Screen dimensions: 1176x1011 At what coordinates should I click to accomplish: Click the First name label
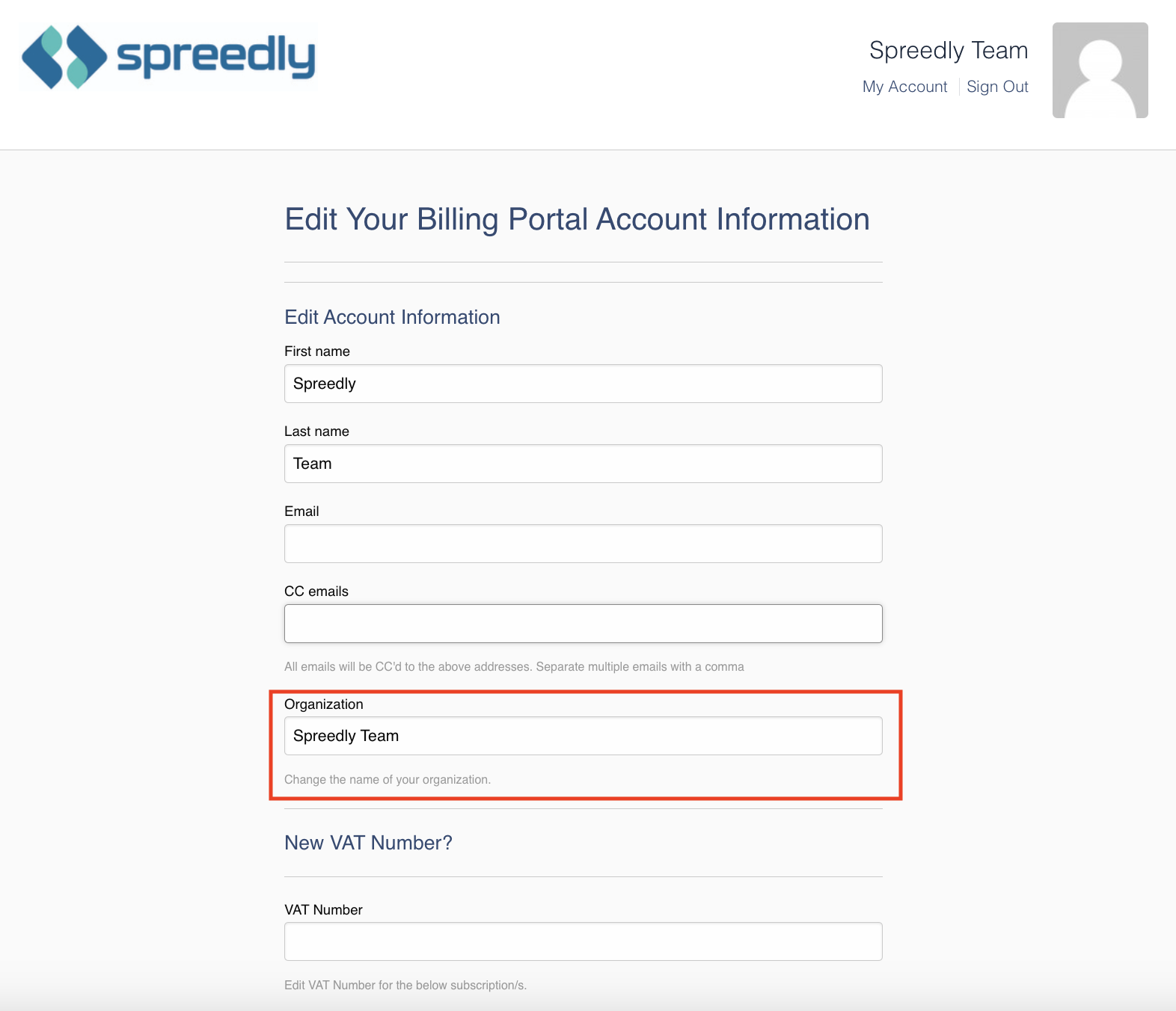(317, 351)
